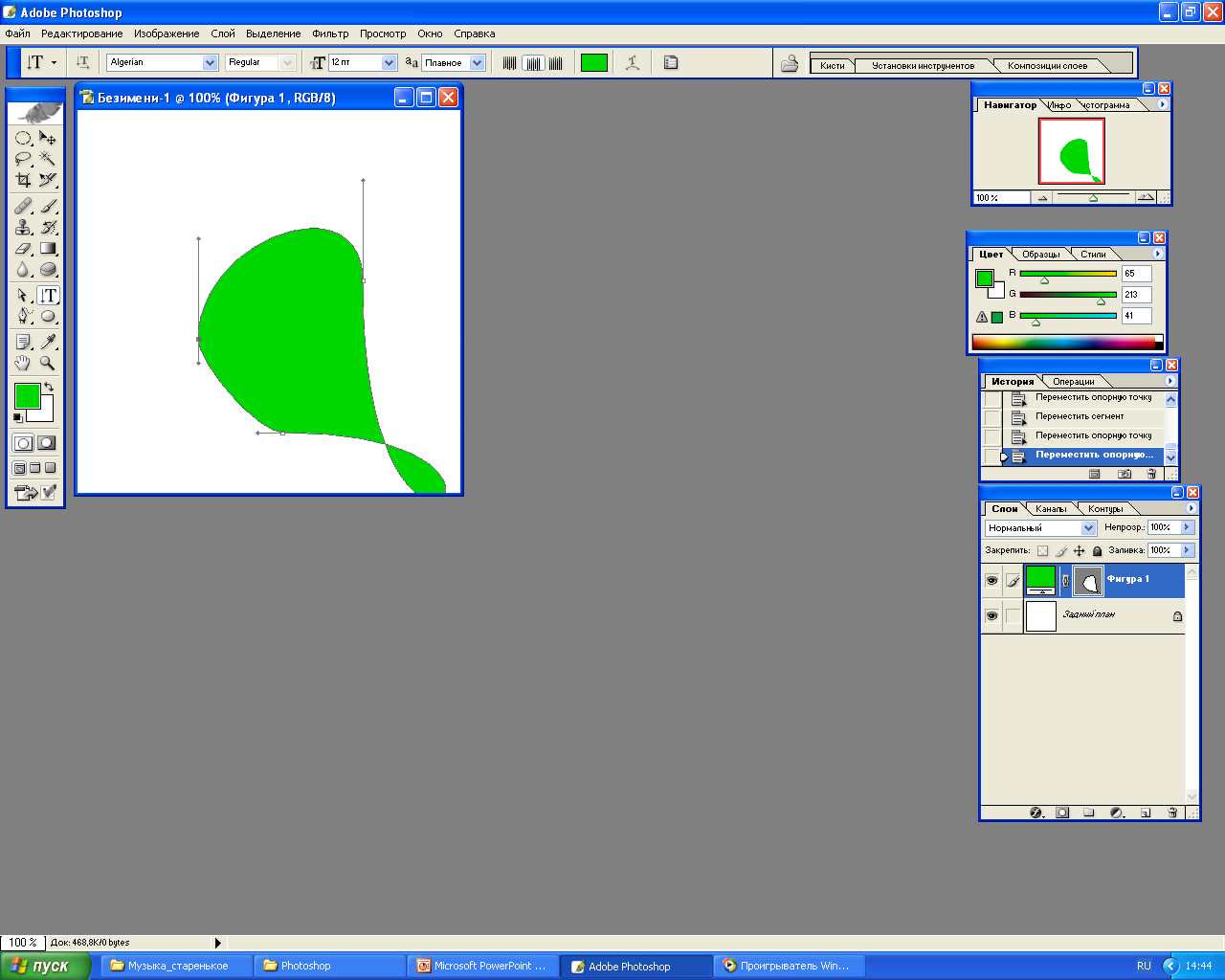Image resolution: width=1225 pixels, height=980 pixels.
Task: Select the History Brush tool
Action: point(48,228)
